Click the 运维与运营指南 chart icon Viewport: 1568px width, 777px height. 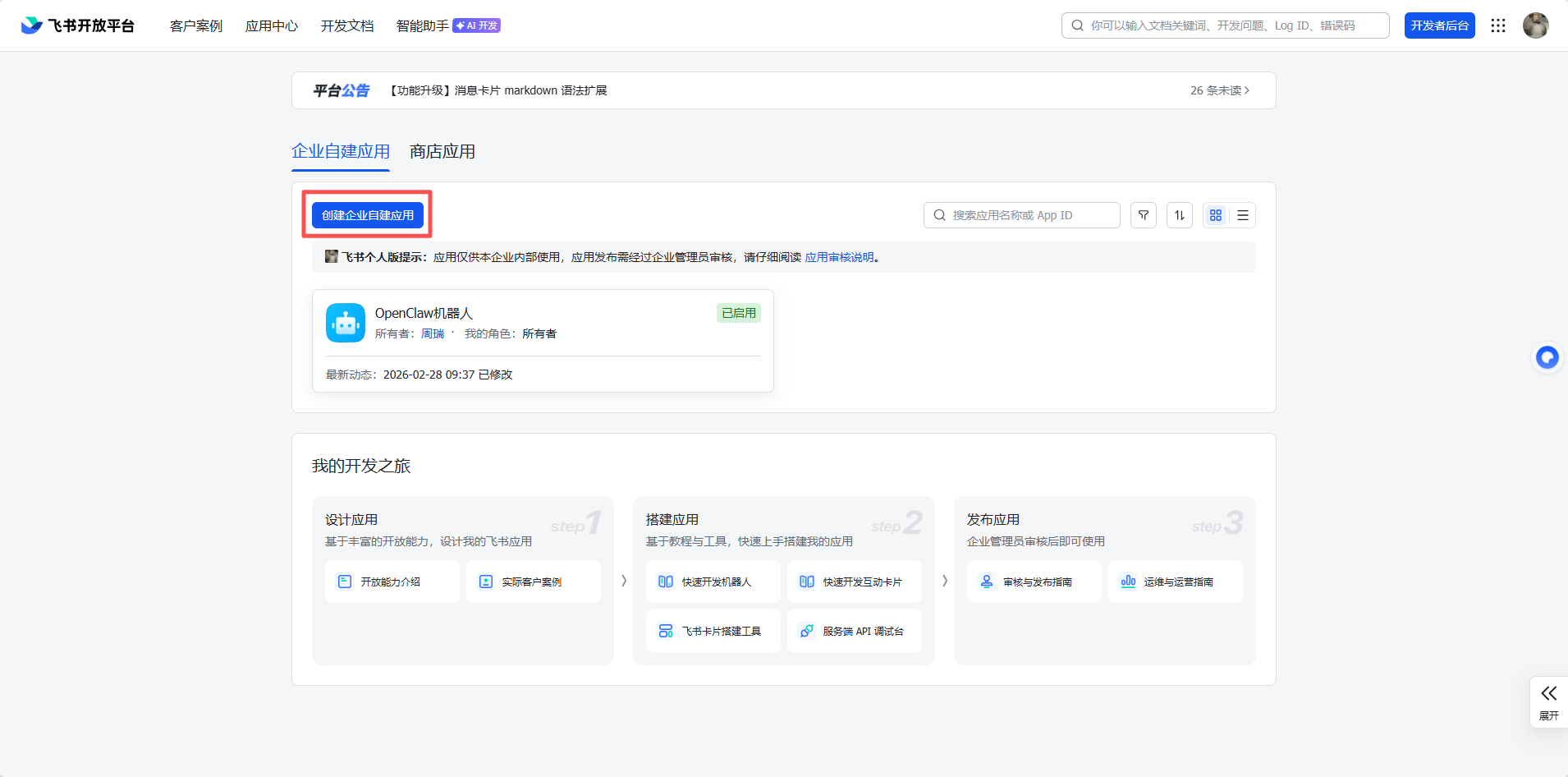(1128, 582)
